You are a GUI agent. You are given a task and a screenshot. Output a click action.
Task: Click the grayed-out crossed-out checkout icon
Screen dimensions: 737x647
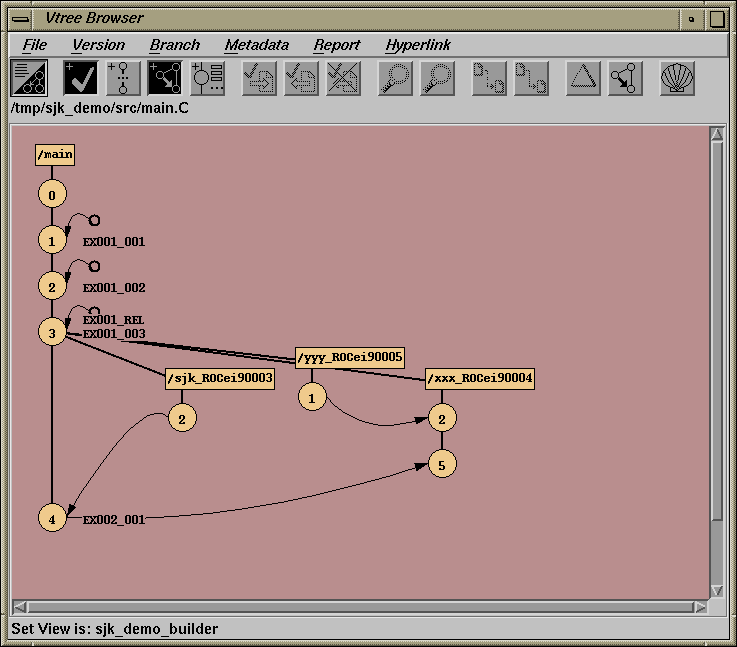click(344, 78)
